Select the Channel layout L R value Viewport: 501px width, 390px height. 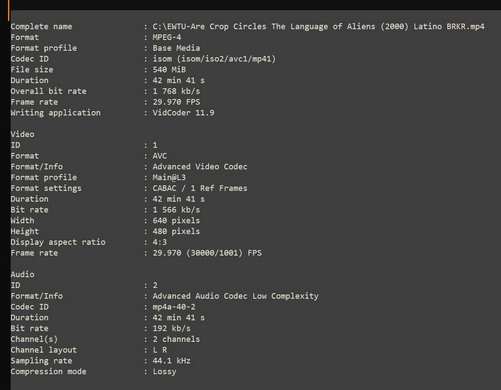[x=160, y=350]
